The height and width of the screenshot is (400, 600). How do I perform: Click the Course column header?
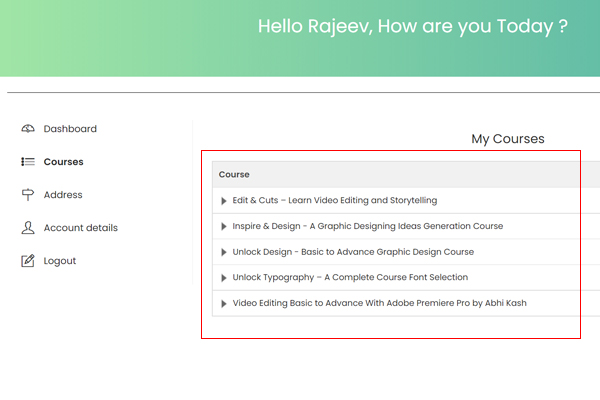[x=234, y=175]
